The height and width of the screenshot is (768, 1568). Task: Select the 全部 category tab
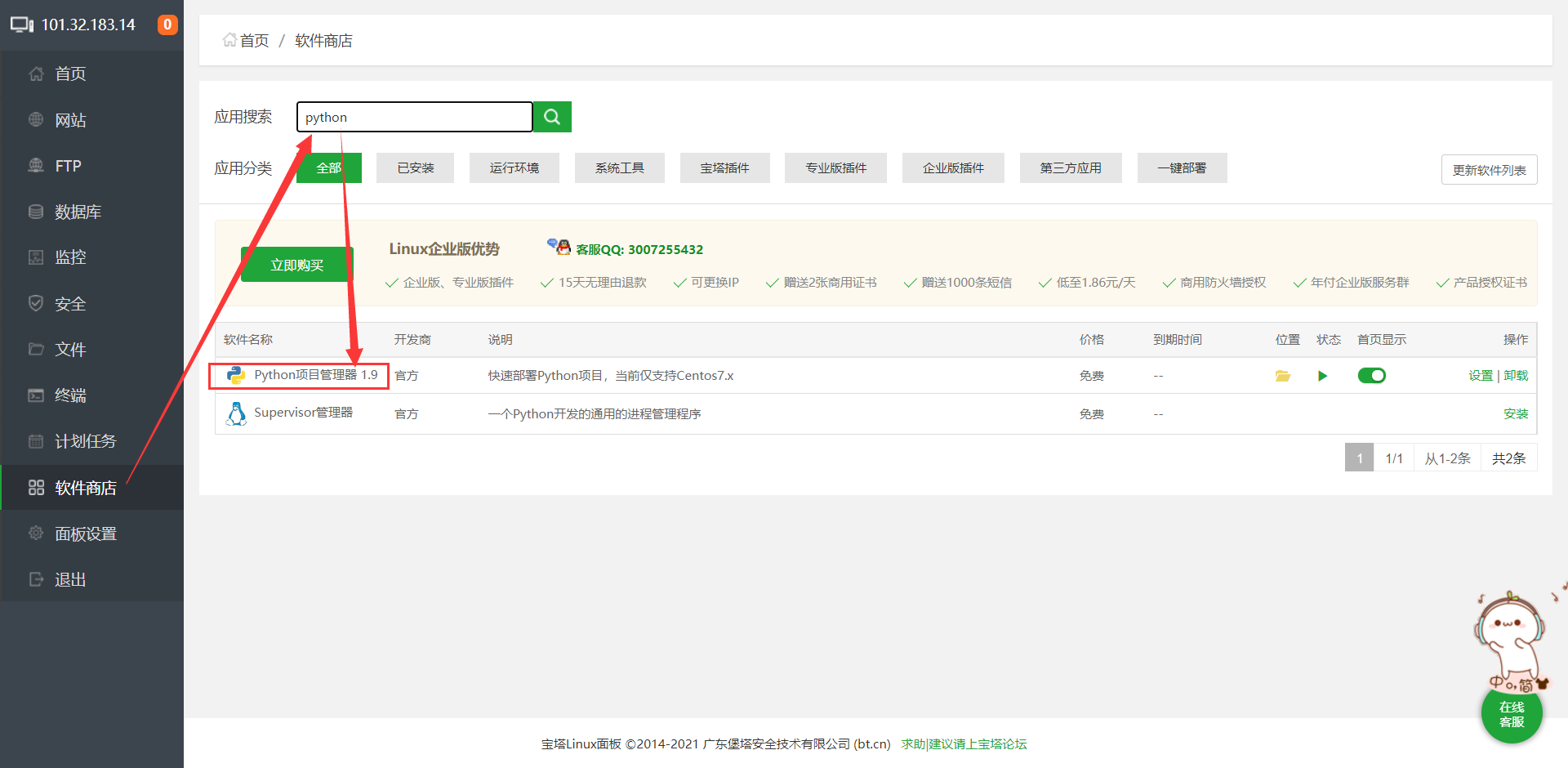pyautogui.click(x=329, y=168)
